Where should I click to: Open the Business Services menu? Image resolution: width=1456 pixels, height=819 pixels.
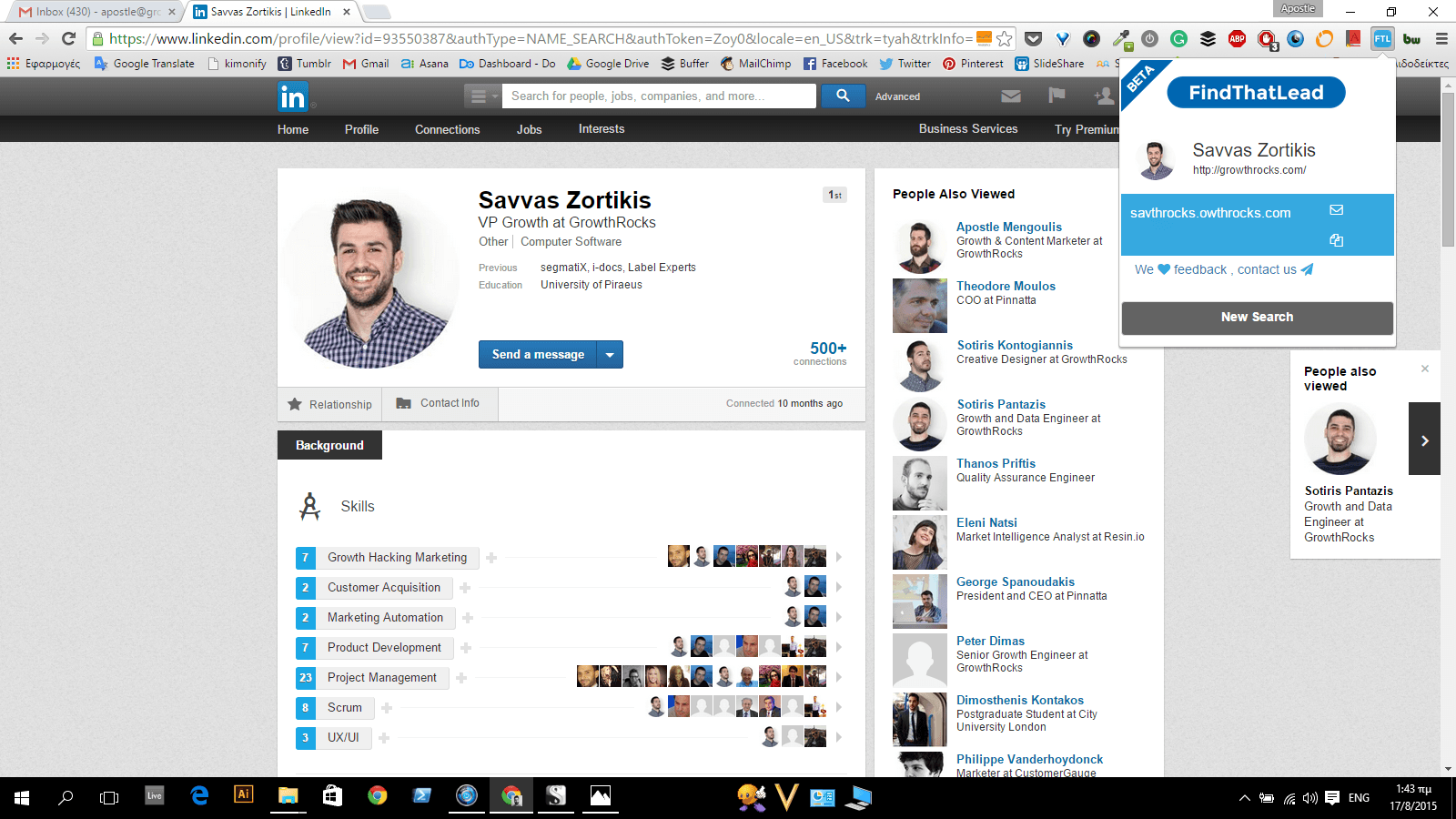[x=968, y=128]
